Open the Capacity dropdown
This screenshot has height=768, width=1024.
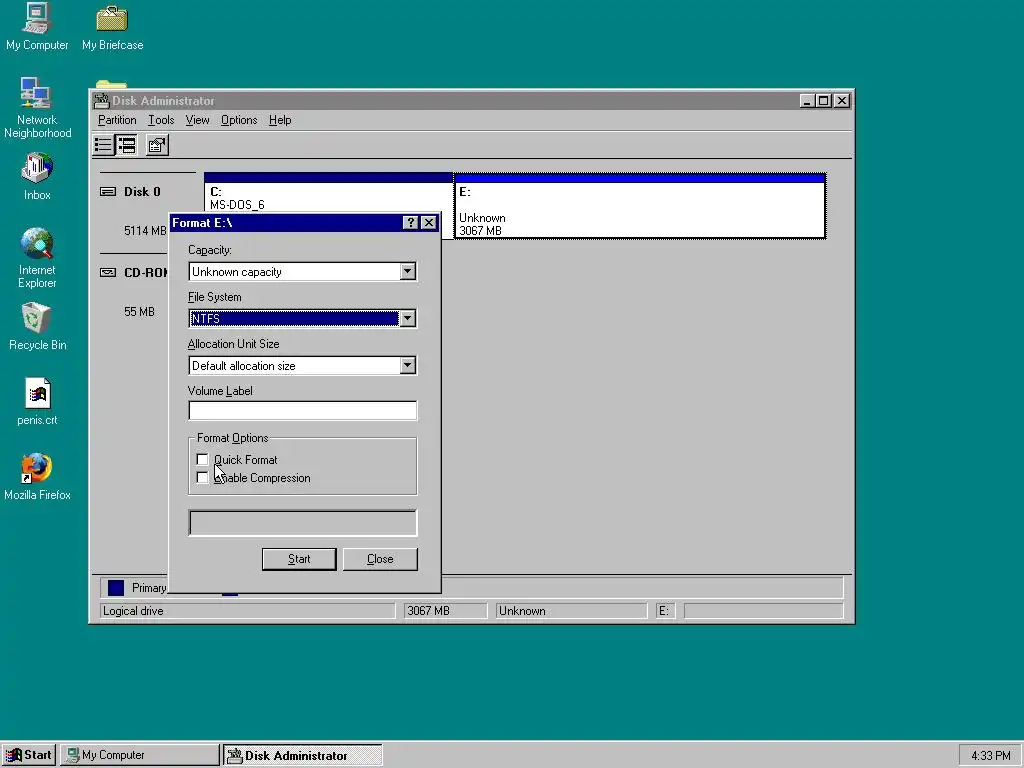click(x=408, y=272)
